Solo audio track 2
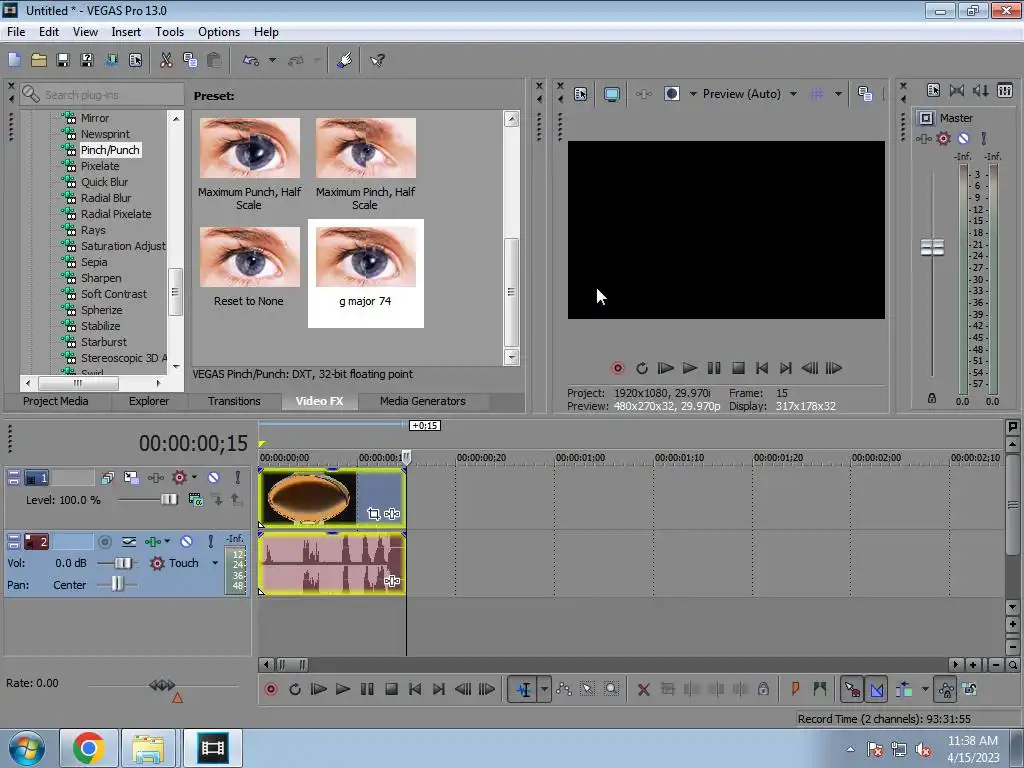The height and width of the screenshot is (768, 1024). tap(210, 541)
